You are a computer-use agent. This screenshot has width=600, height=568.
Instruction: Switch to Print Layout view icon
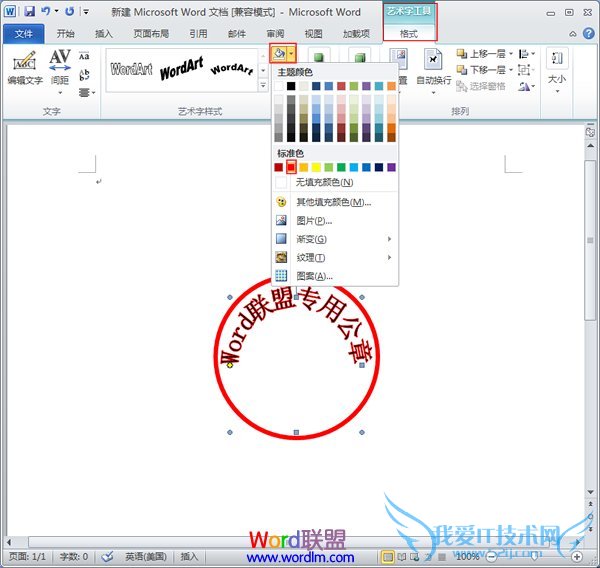point(387,557)
